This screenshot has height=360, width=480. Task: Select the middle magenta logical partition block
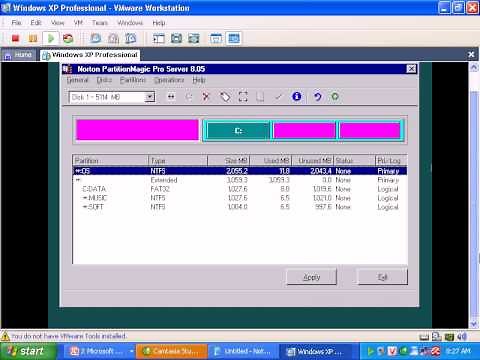[x=304, y=130]
